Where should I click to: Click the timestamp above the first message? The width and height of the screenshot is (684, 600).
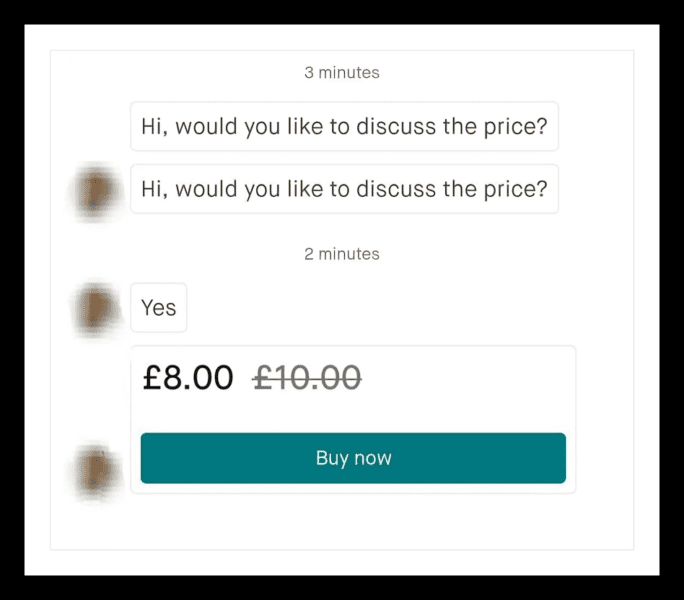[x=342, y=72]
